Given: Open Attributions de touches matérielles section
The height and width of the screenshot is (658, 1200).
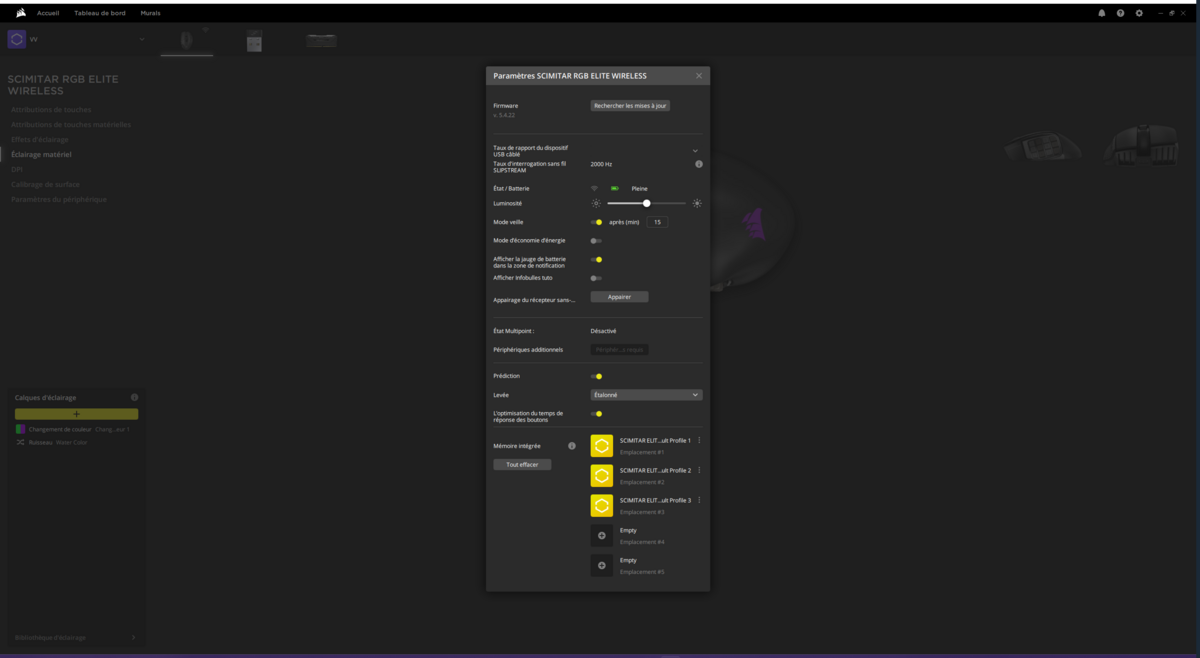Looking at the screenshot, I should (x=71, y=124).
